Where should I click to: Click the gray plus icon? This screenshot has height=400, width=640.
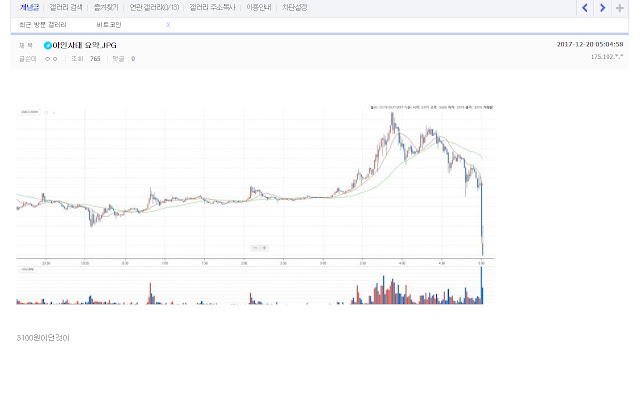(x=620, y=8)
